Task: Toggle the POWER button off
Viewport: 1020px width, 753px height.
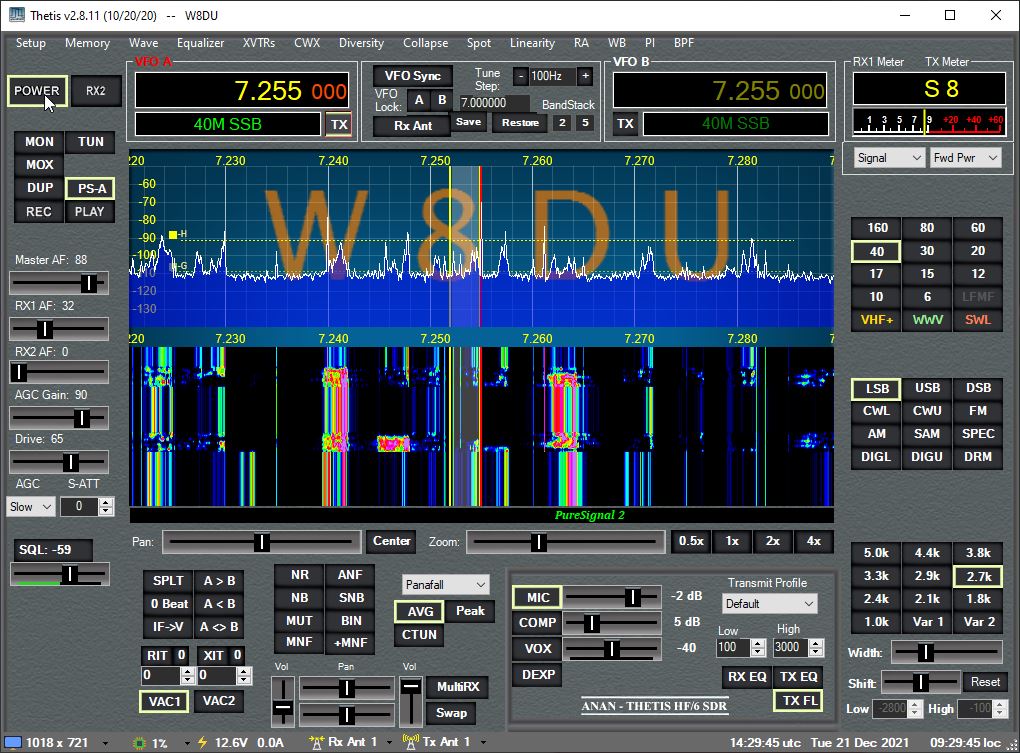Action: (x=37, y=91)
